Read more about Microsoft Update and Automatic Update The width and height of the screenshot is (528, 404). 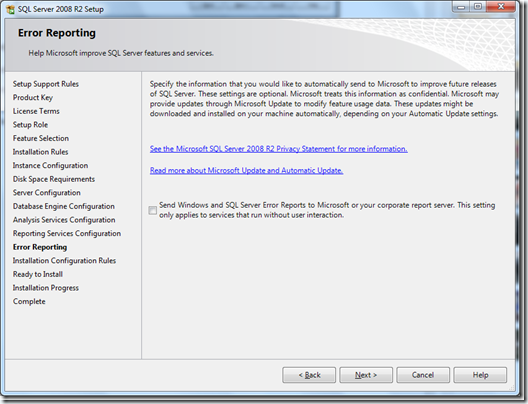click(x=246, y=170)
